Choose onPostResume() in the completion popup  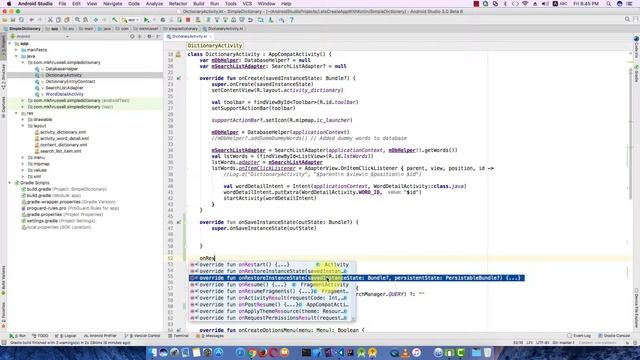269,304
